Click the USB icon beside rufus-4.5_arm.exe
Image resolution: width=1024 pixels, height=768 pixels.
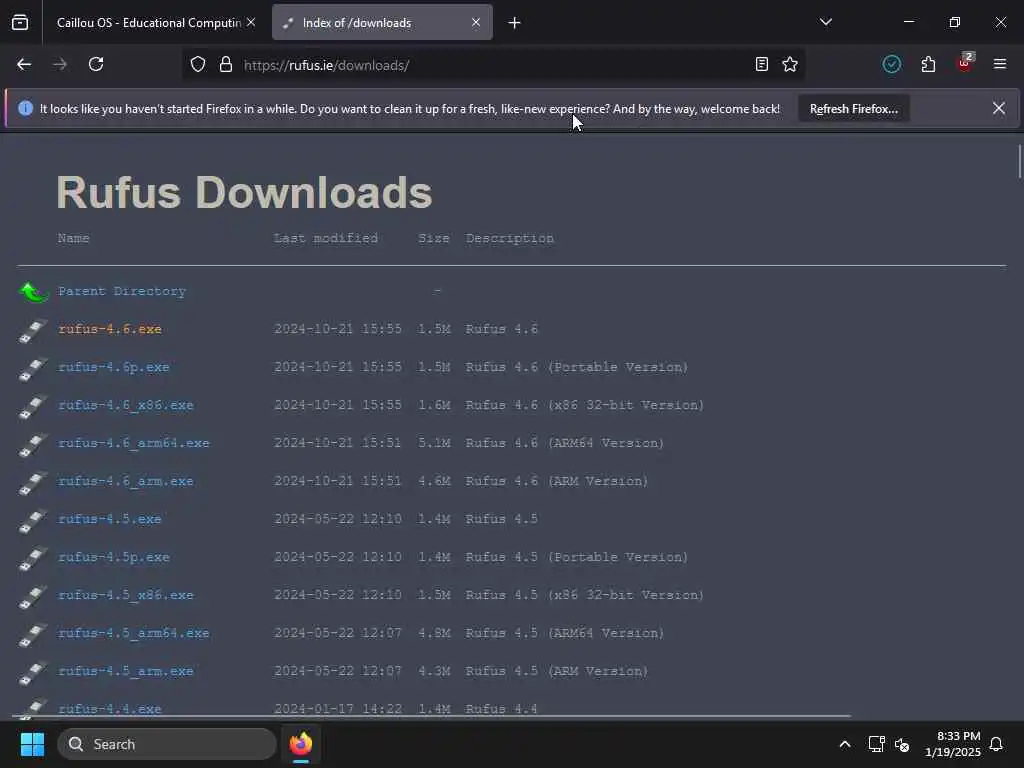point(33,672)
